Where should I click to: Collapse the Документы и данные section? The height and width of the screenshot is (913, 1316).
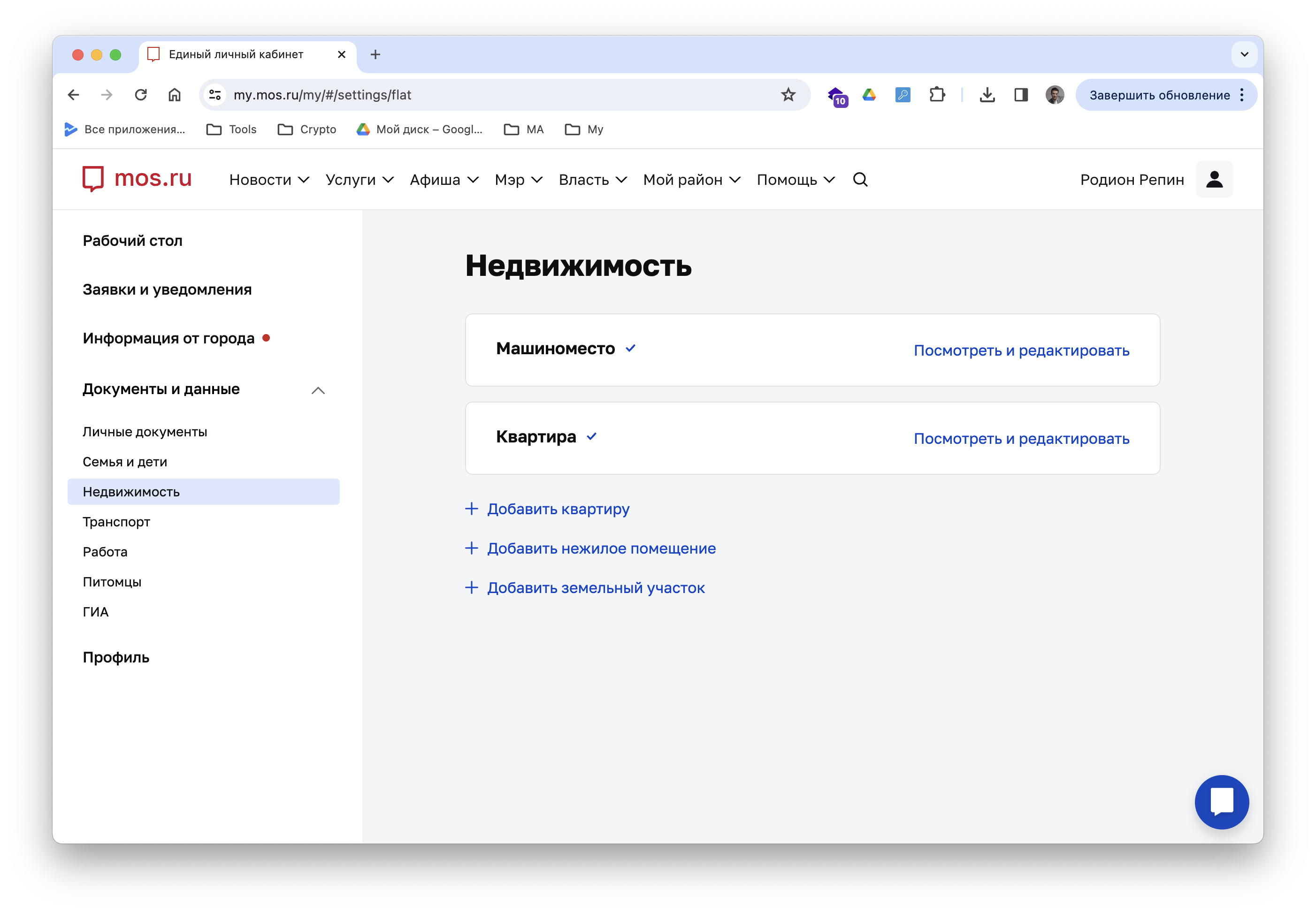(x=318, y=391)
